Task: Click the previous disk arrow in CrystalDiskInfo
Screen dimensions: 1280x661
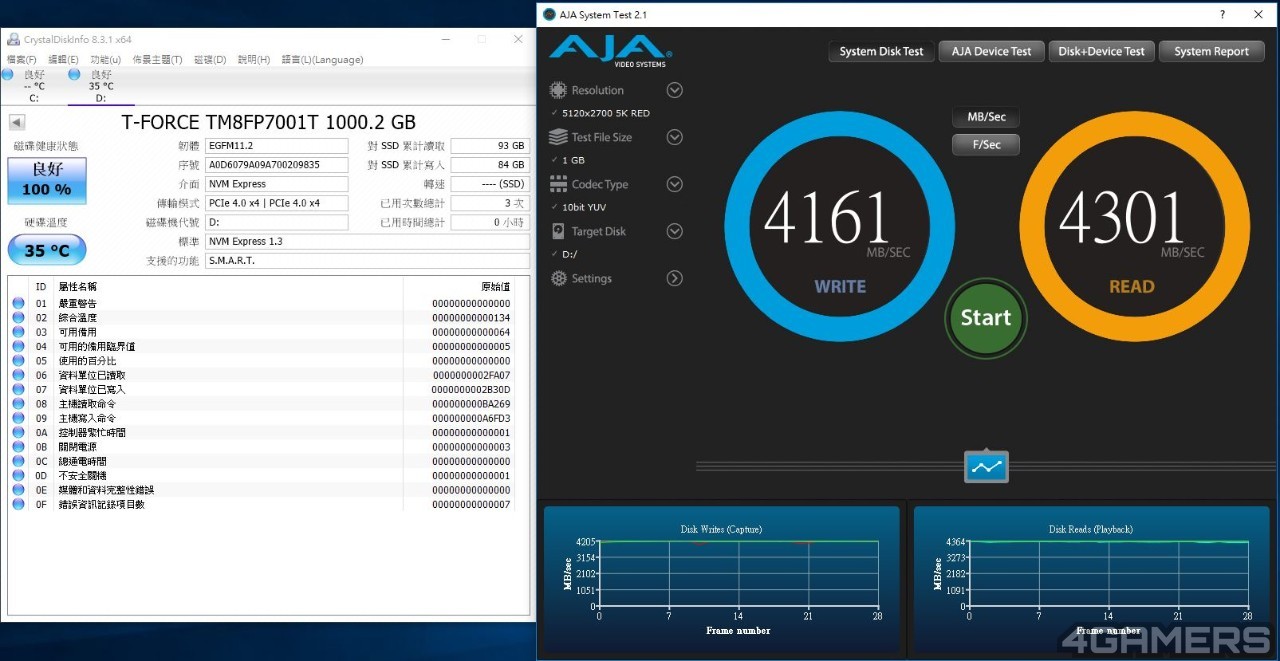Action: [x=16, y=122]
